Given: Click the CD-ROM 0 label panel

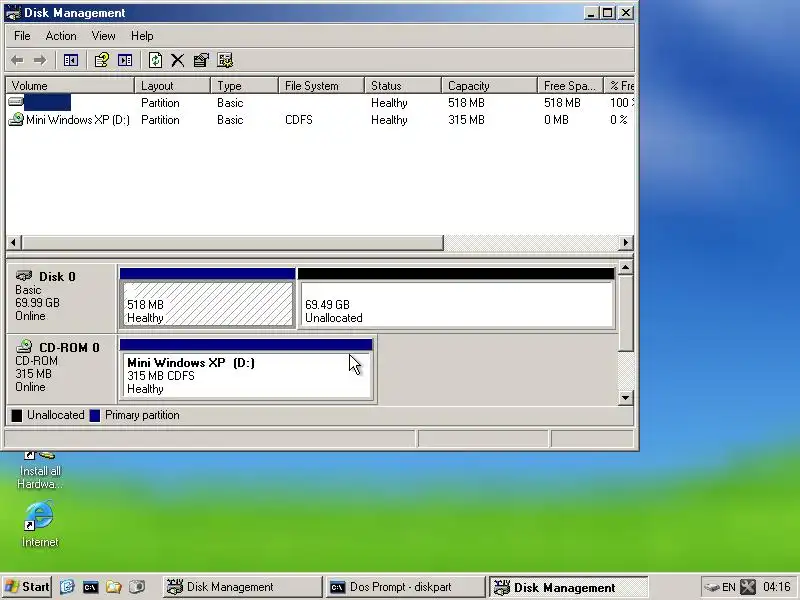Looking at the screenshot, I should point(61,368).
